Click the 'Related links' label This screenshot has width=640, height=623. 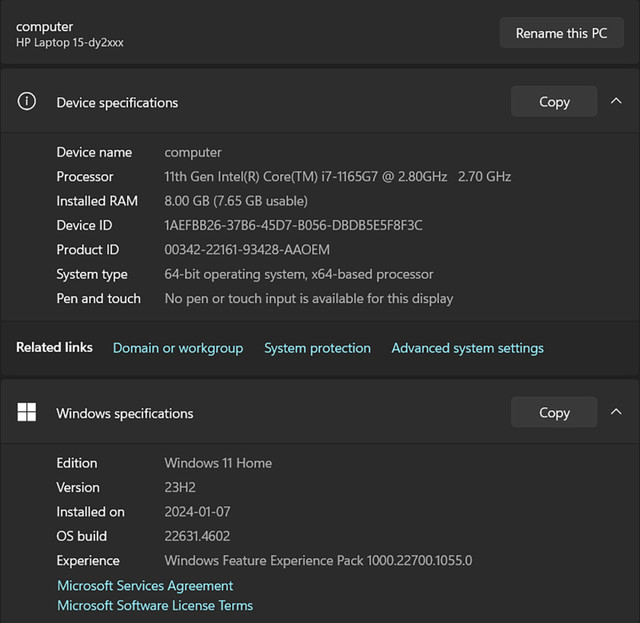pyautogui.click(x=54, y=347)
